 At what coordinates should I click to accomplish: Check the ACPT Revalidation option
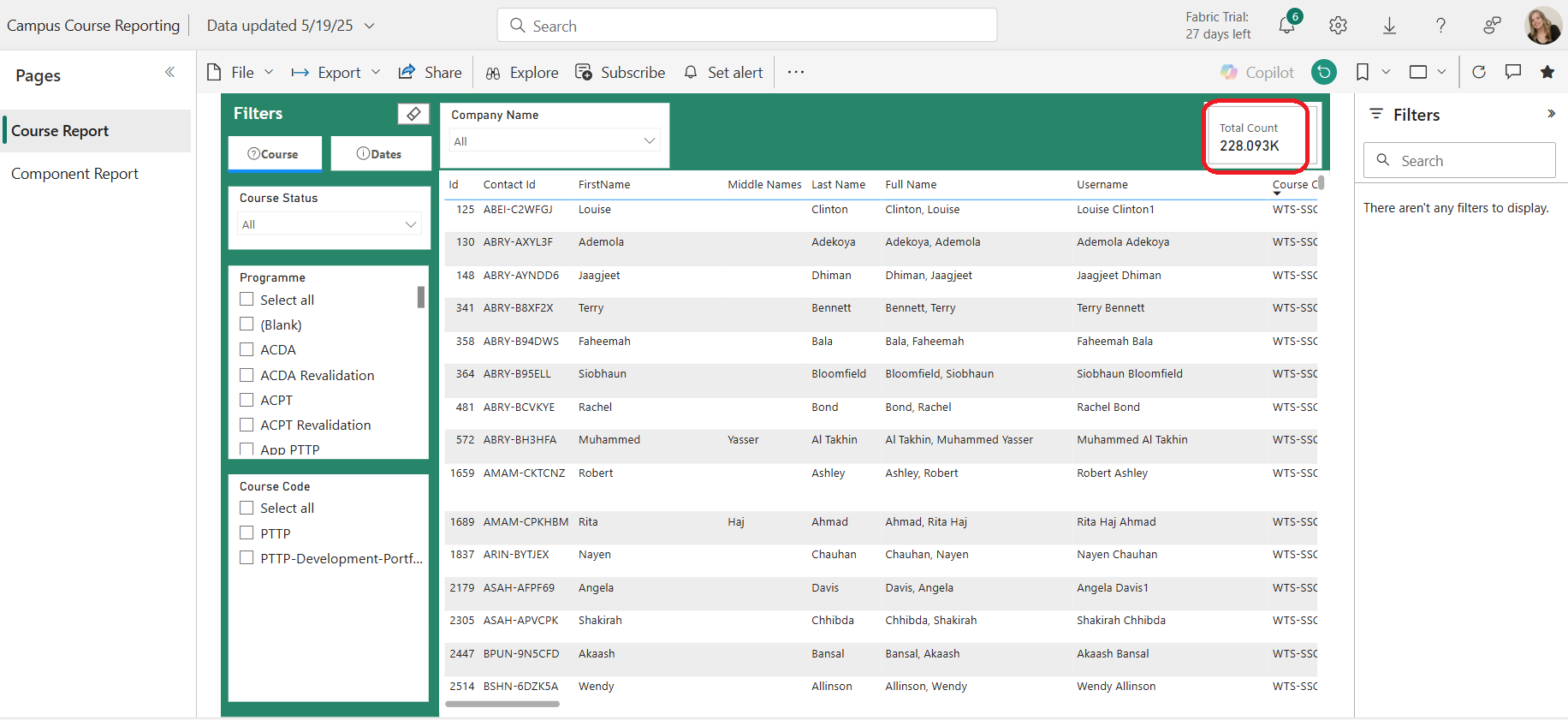click(x=247, y=425)
